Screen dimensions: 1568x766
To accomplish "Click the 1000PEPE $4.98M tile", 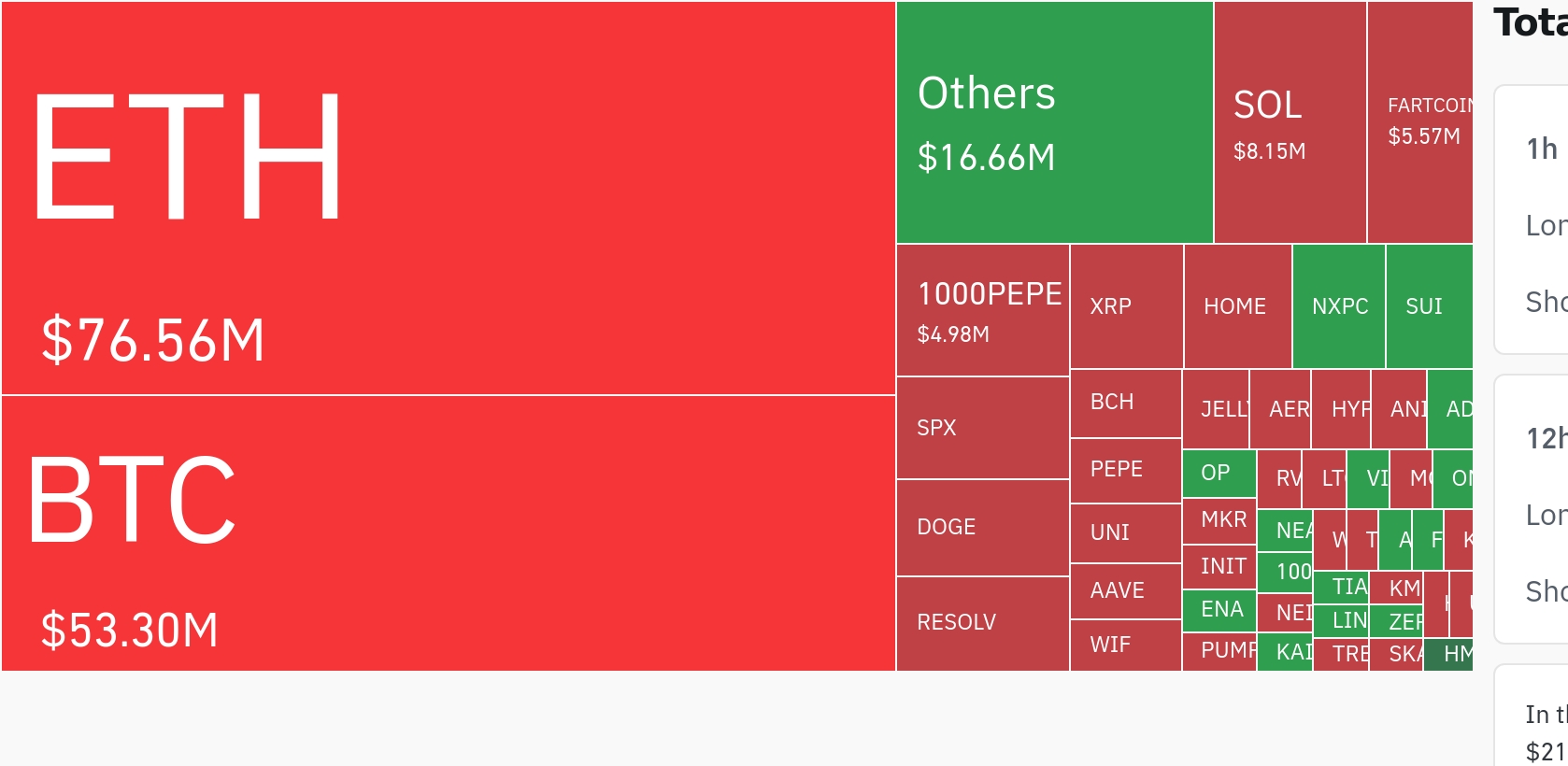I will tap(983, 310).
